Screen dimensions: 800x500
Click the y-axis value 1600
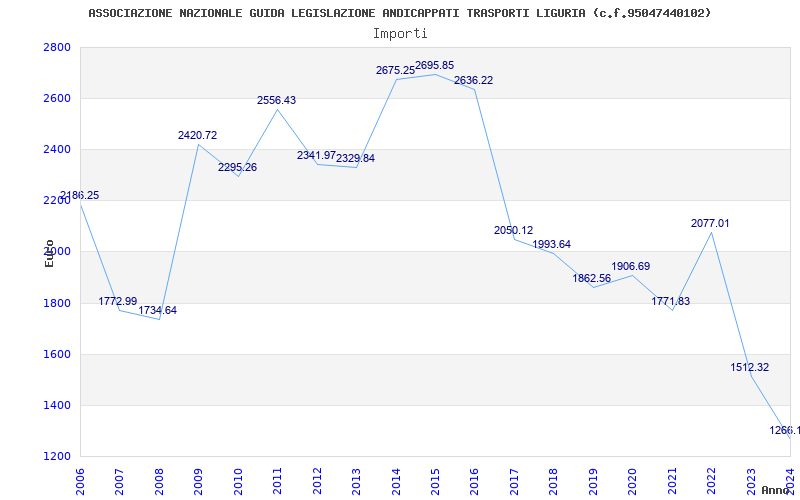57,354
